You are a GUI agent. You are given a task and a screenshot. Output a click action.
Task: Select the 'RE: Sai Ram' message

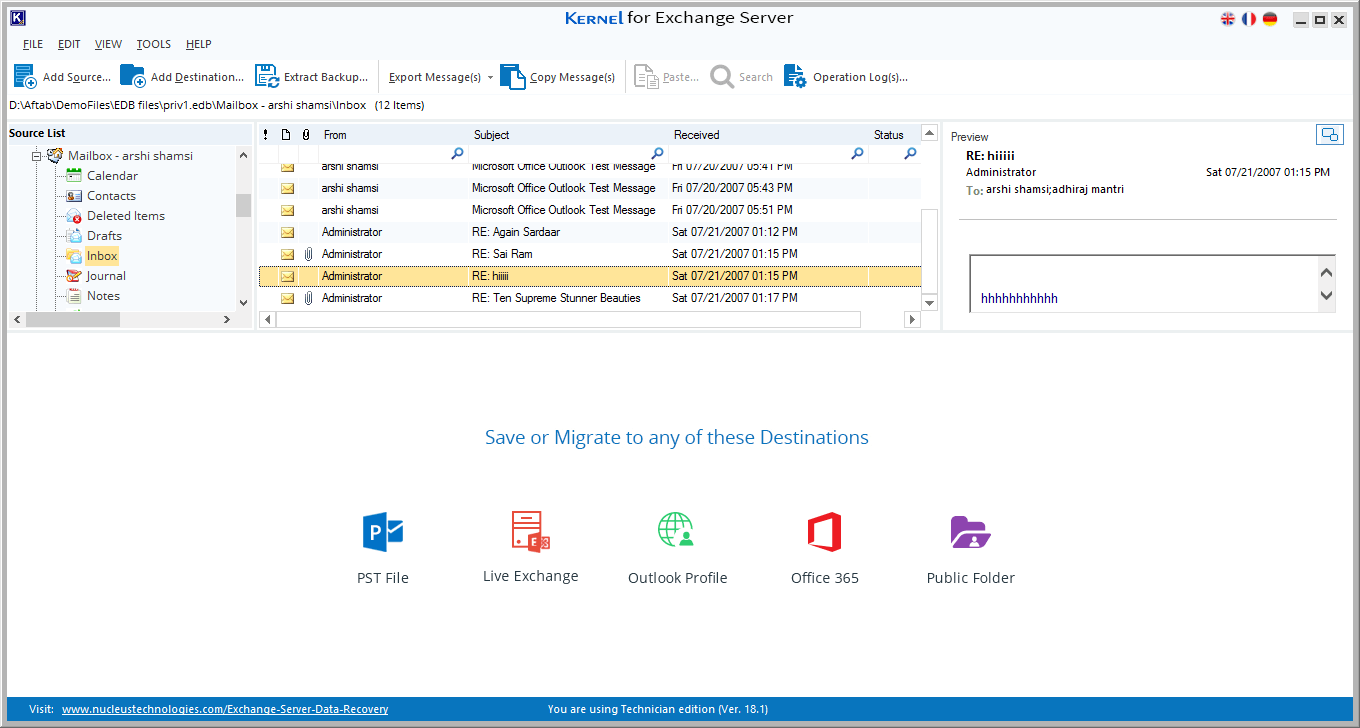click(590, 254)
